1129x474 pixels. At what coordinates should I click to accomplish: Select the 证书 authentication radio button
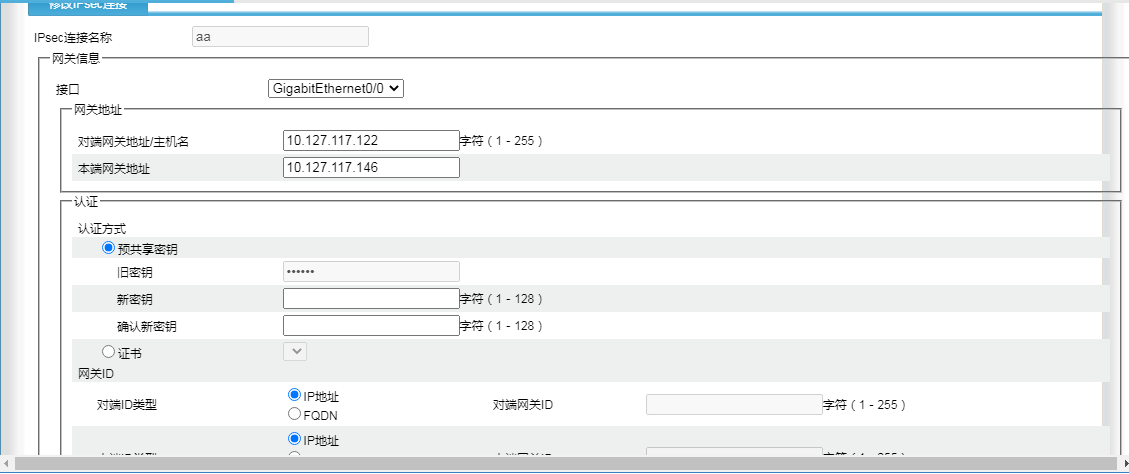point(109,352)
